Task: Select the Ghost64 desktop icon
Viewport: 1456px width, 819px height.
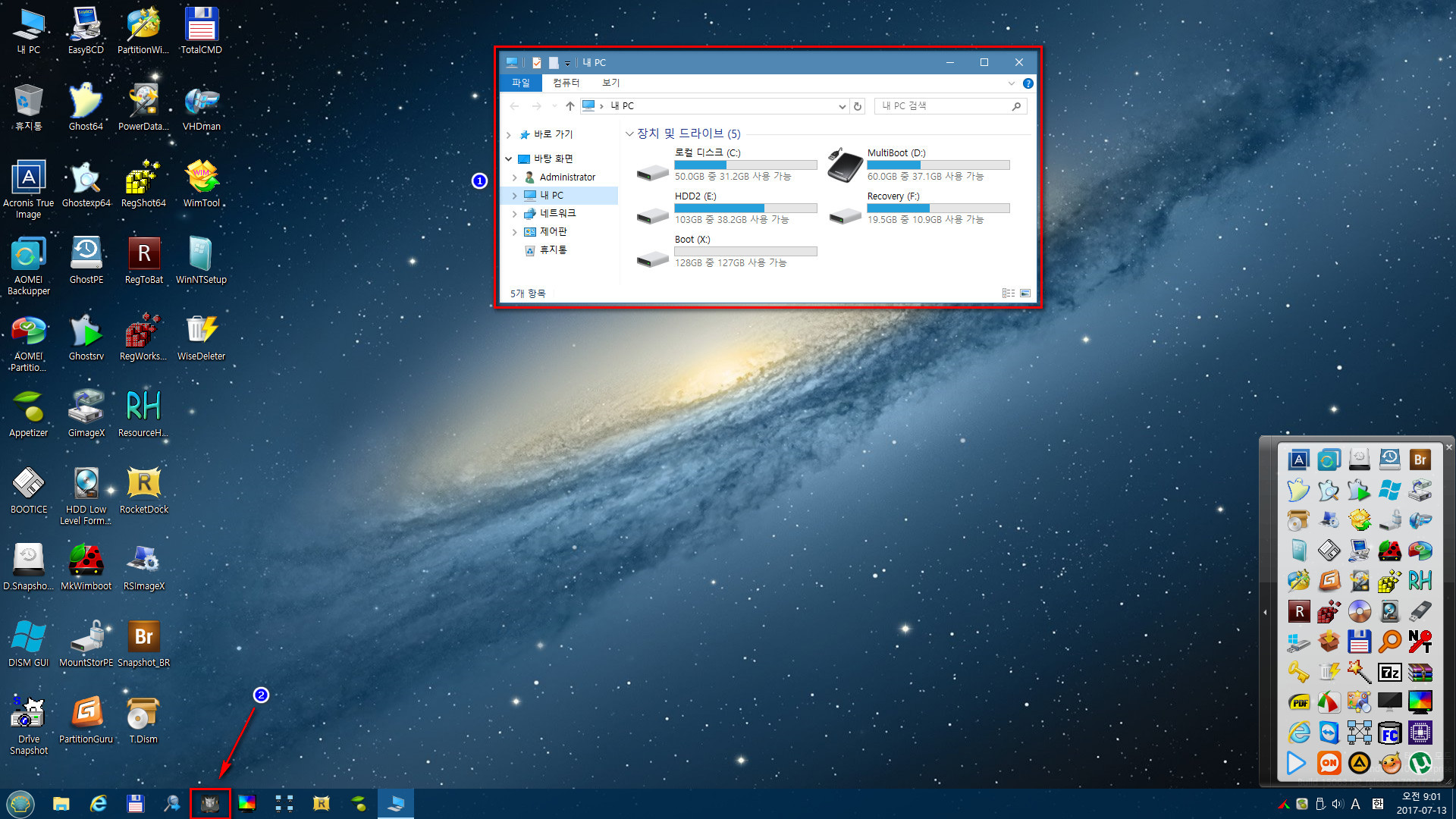Action: [86, 107]
